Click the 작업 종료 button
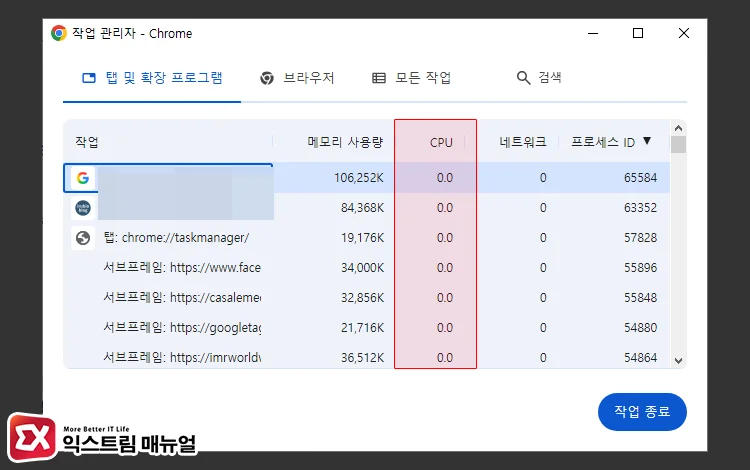Image resolution: width=750 pixels, height=470 pixels. click(642, 412)
